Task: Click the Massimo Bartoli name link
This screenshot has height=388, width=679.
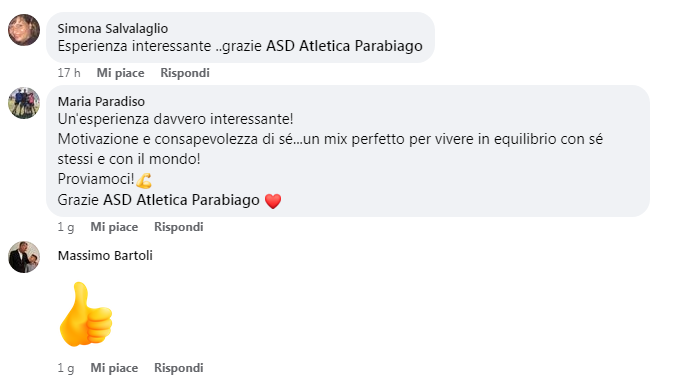Action: [x=105, y=255]
